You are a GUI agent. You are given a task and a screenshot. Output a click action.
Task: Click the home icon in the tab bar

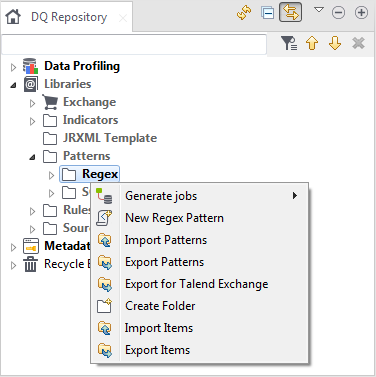(x=13, y=16)
